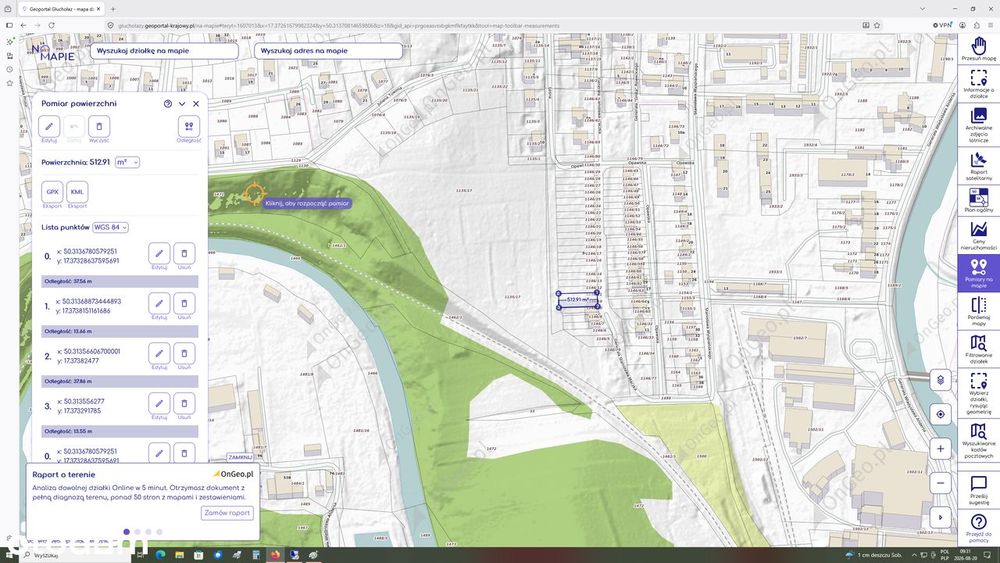The height and width of the screenshot is (563, 1000).
Task: Select fourth carousel dot in Raport card
Action: click(159, 531)
